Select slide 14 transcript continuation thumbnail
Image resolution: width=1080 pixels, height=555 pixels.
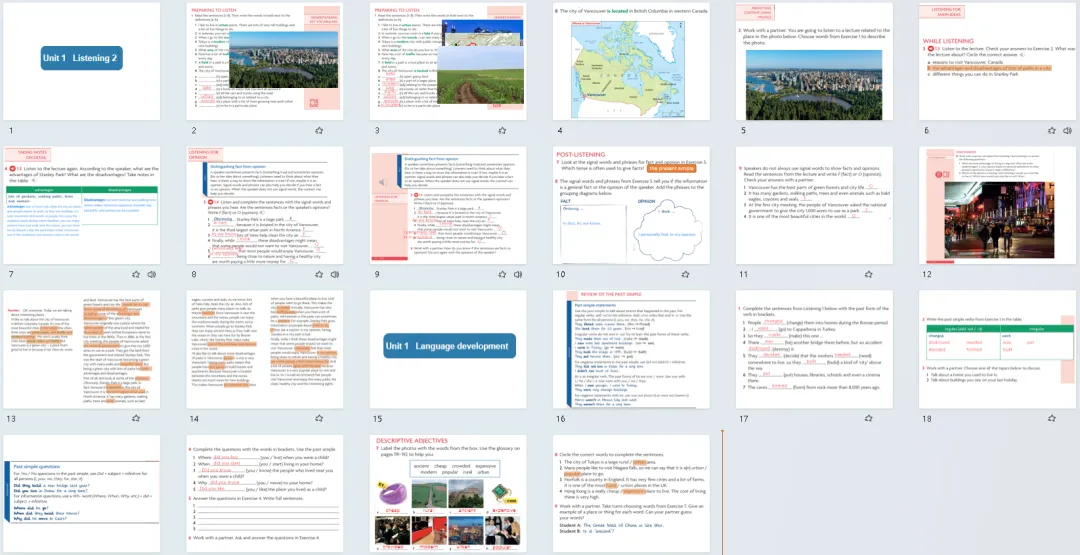[x=264, y=349]
